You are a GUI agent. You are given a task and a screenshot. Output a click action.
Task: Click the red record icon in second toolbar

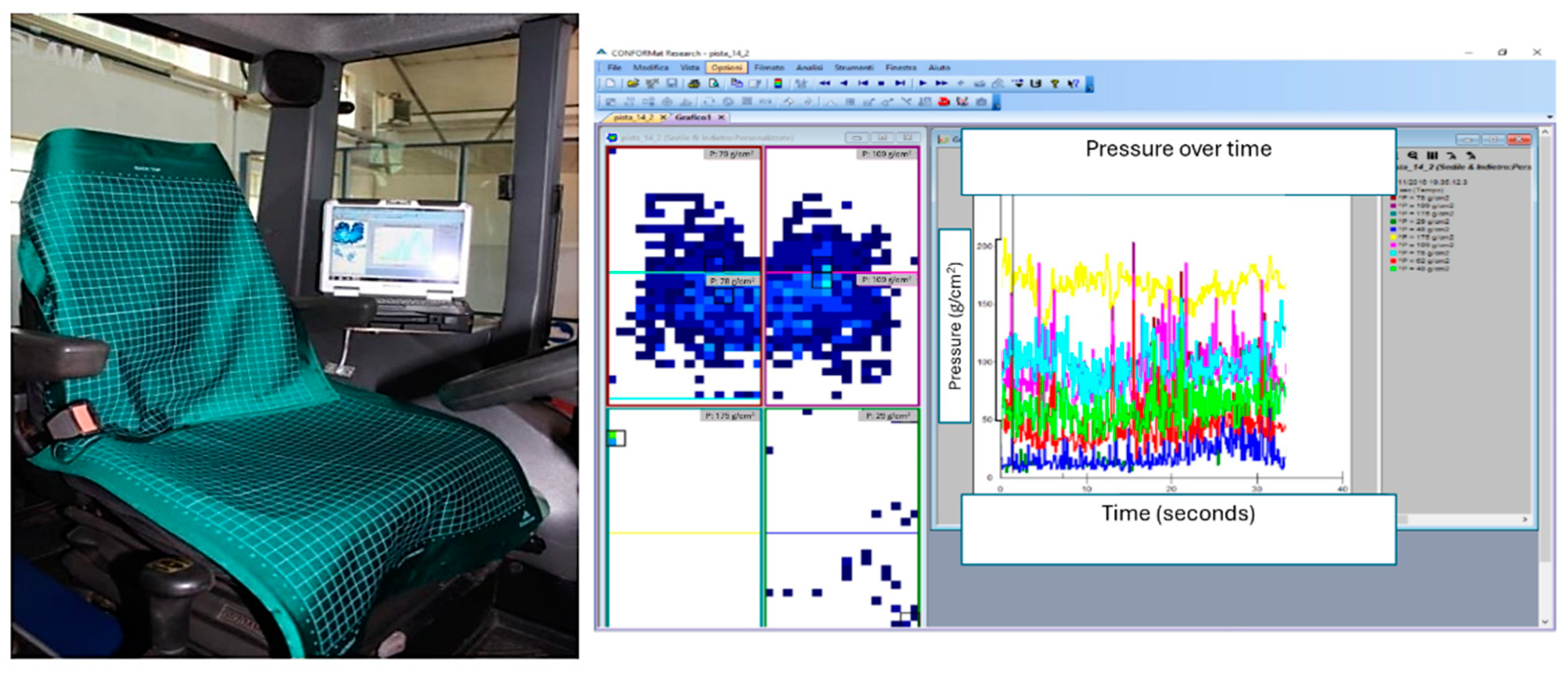point(944,103)
